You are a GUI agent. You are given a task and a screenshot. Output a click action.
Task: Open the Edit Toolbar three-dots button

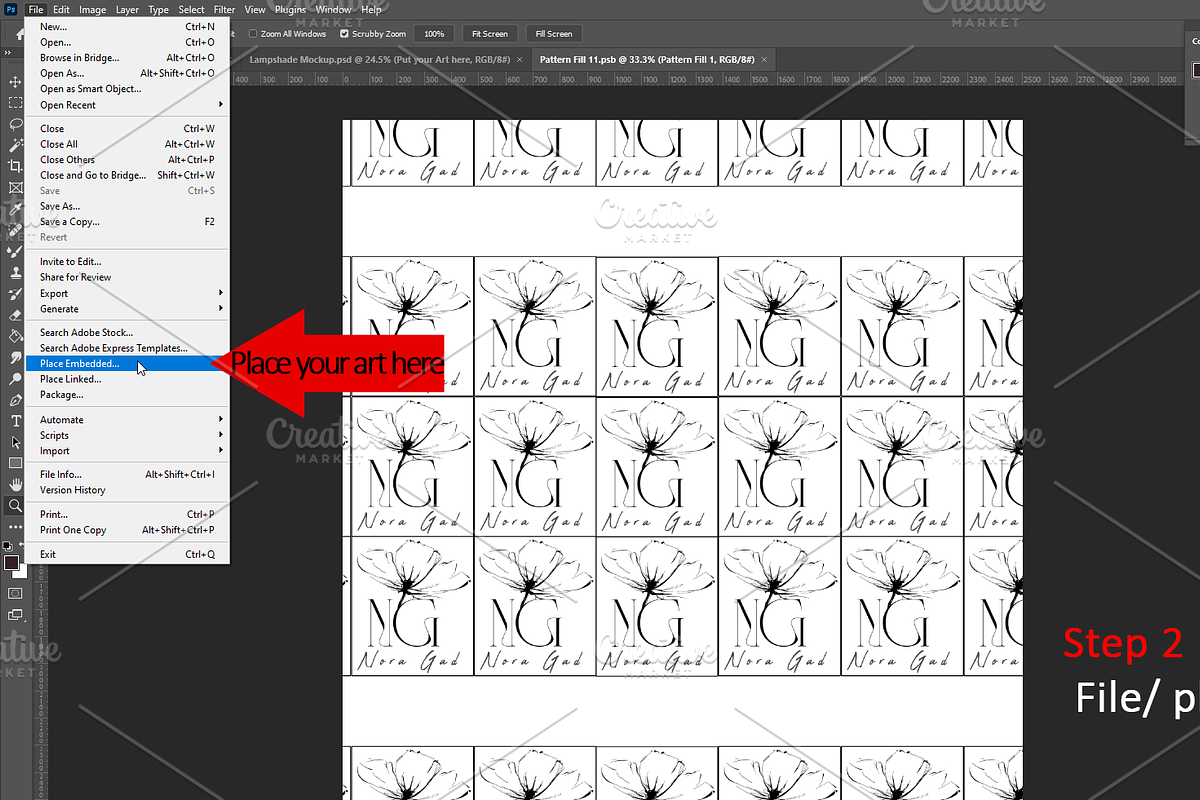coord(15,526)
